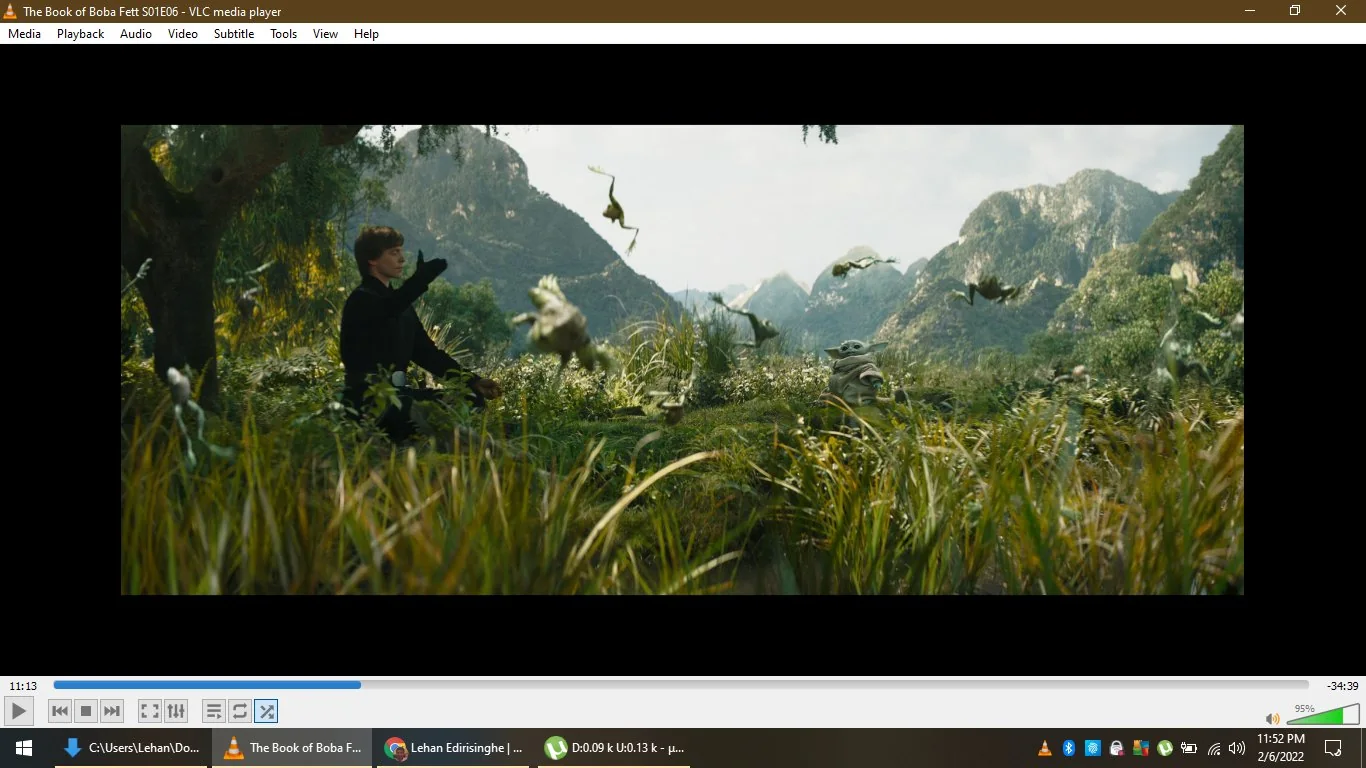The height and width of the screenshot is (768, 1366).
Task: Set volume using the green volume slider
Action: point(1321,714)
